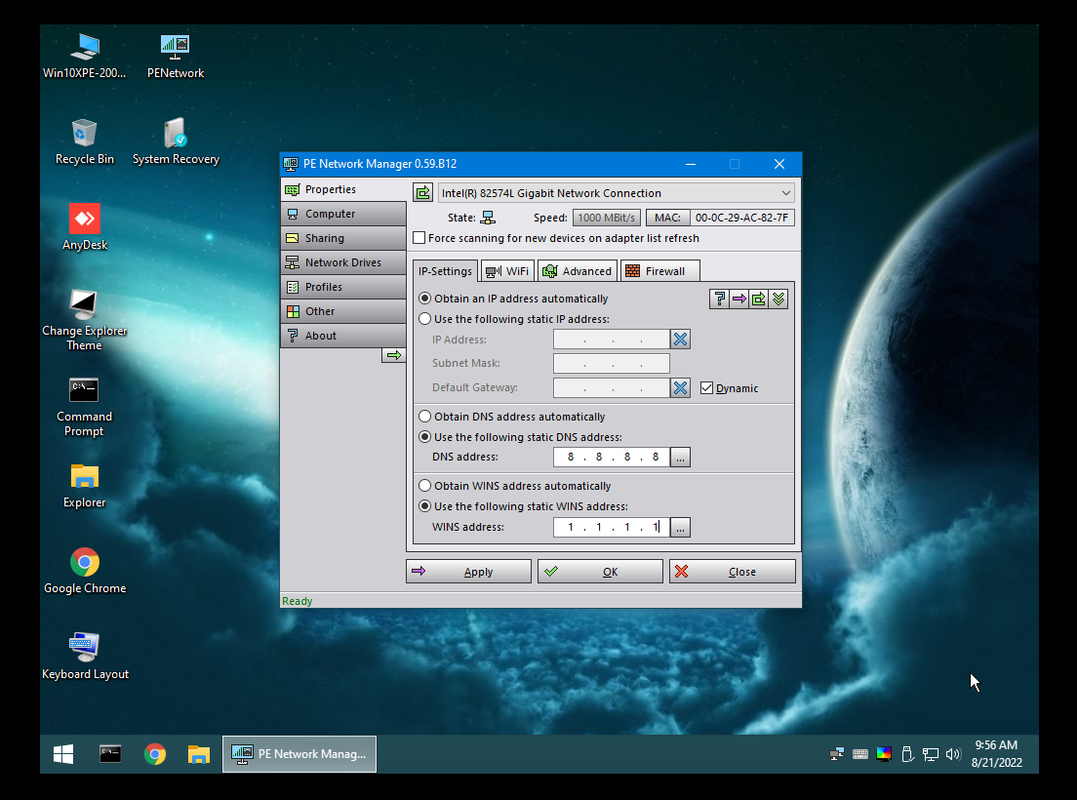
Task: Click the question mark help icon
Action: [x=719, y=299]
